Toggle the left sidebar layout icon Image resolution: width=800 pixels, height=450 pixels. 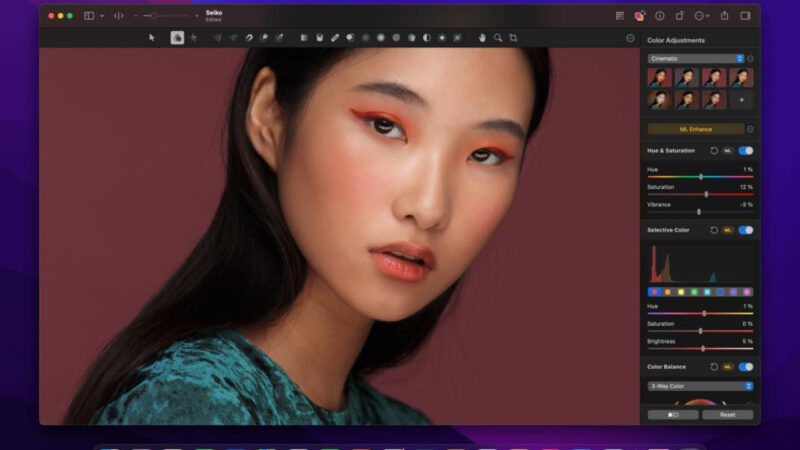coord(89,16)
